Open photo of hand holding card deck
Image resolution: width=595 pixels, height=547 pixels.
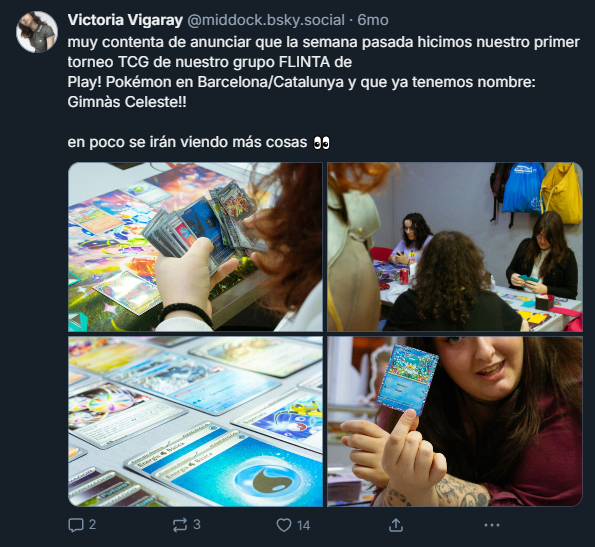195,247
